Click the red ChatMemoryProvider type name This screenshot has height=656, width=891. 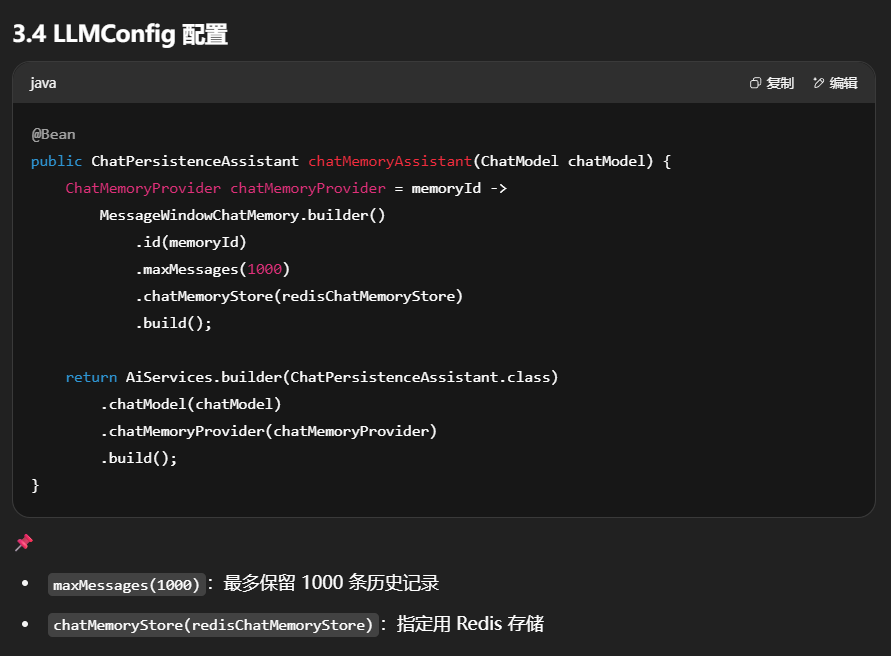click(x=143, y=188)
